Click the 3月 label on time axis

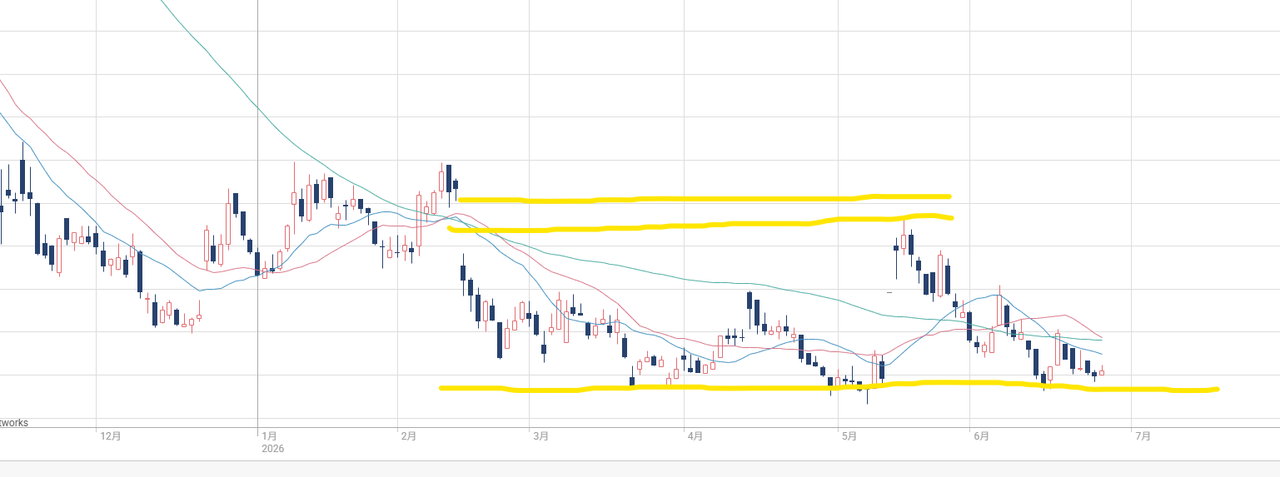pos(541,436)
